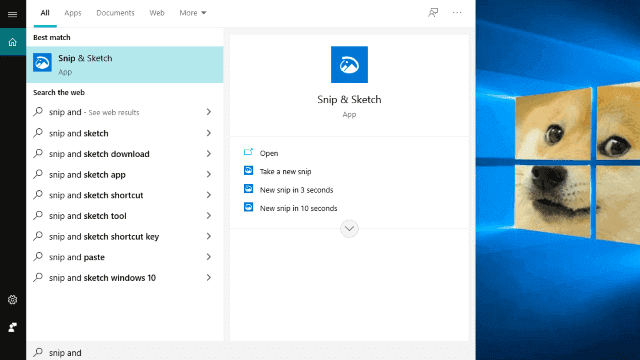
Task: Click the magnifier icon beside 'snip and sketch download'
Action: click(x=38, y=153)
